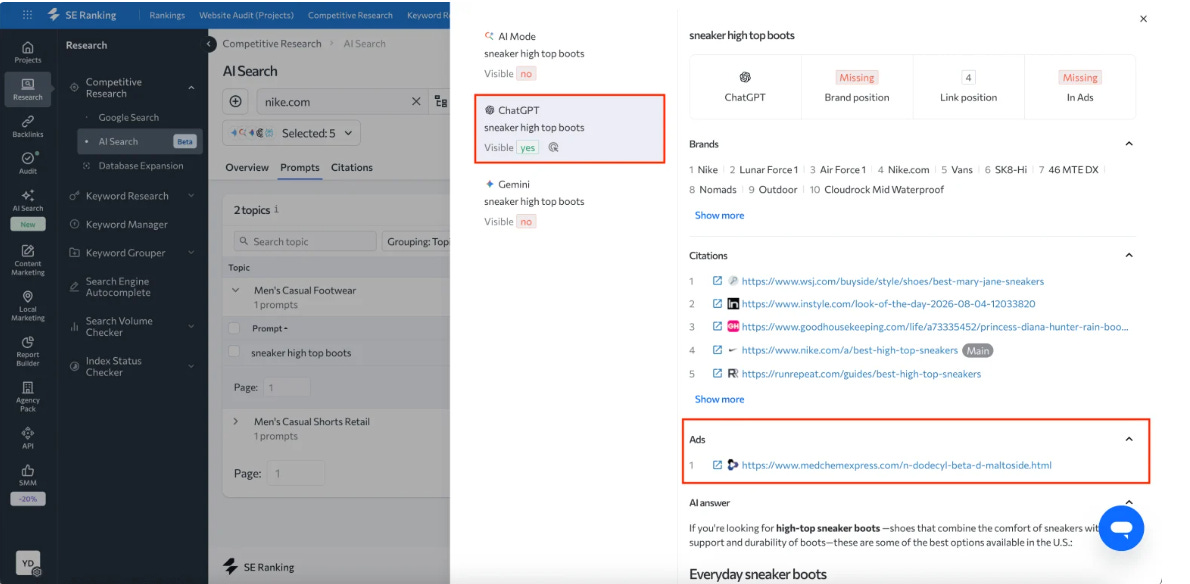Open Report Builder sidebar icon
Viewport: 1190px width, 584px height.
(27, 352)
